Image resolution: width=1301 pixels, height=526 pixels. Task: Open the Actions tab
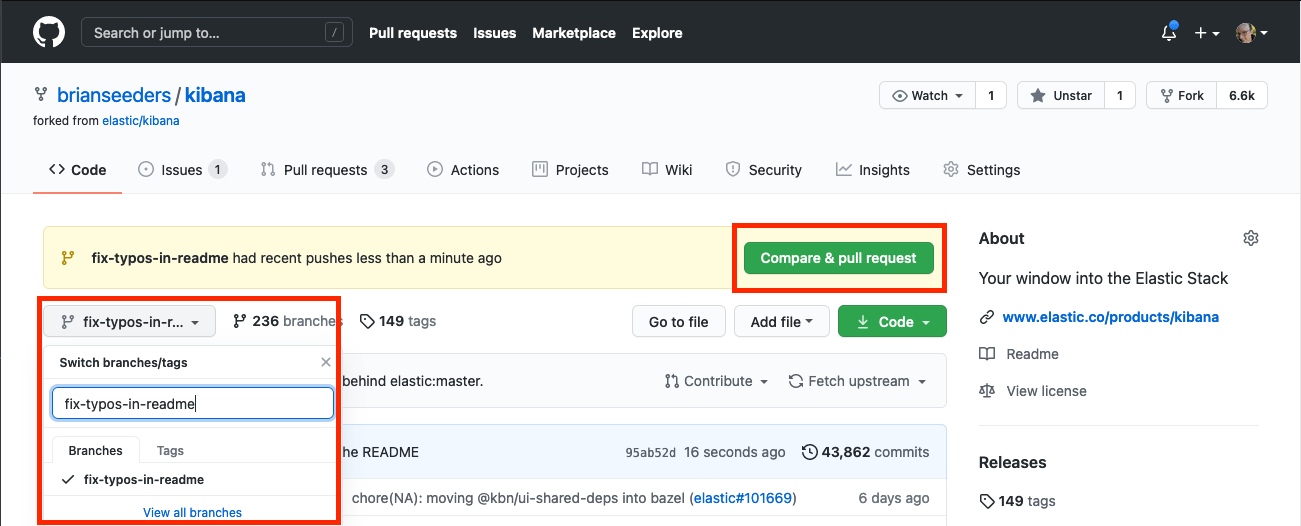tap(463, 170)
